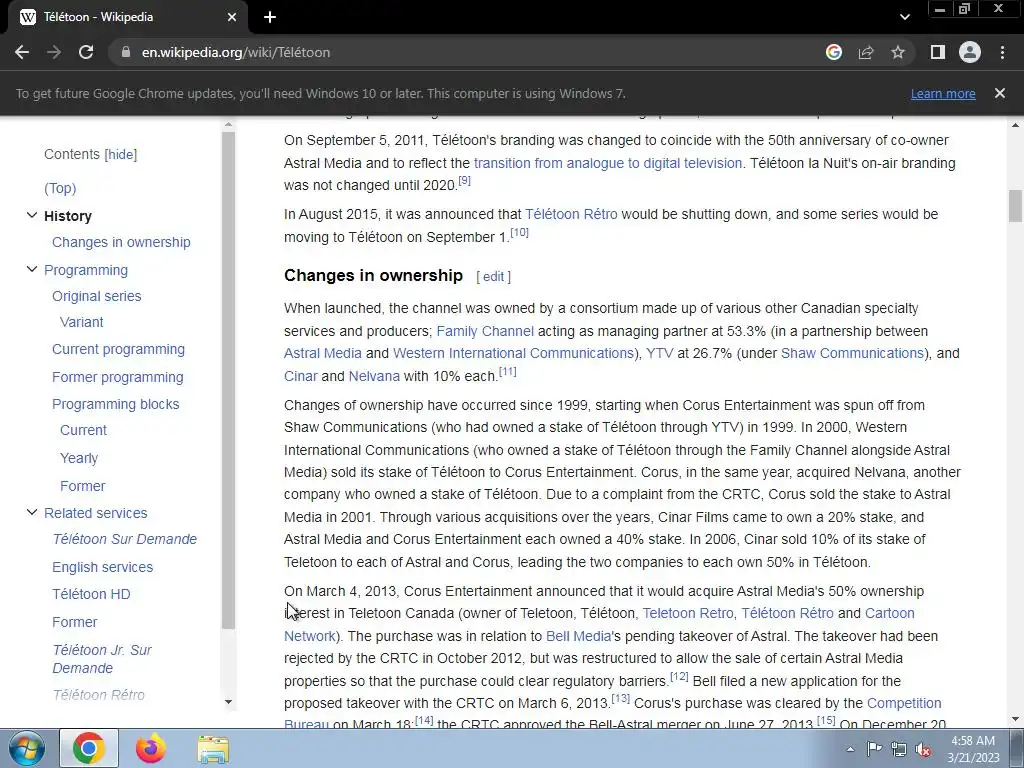The height and width of the screenshot is (768, 1024).
Task: Open the Cinar article link
Action: coord(300,376)
